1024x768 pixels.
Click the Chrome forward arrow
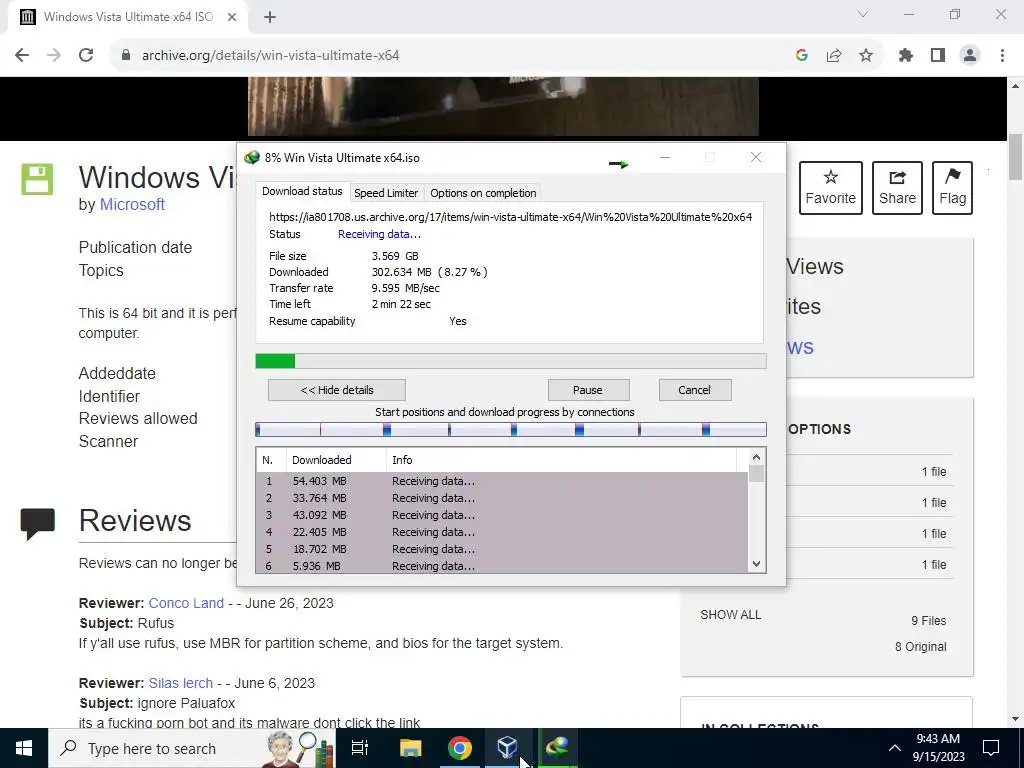[54, 56]
